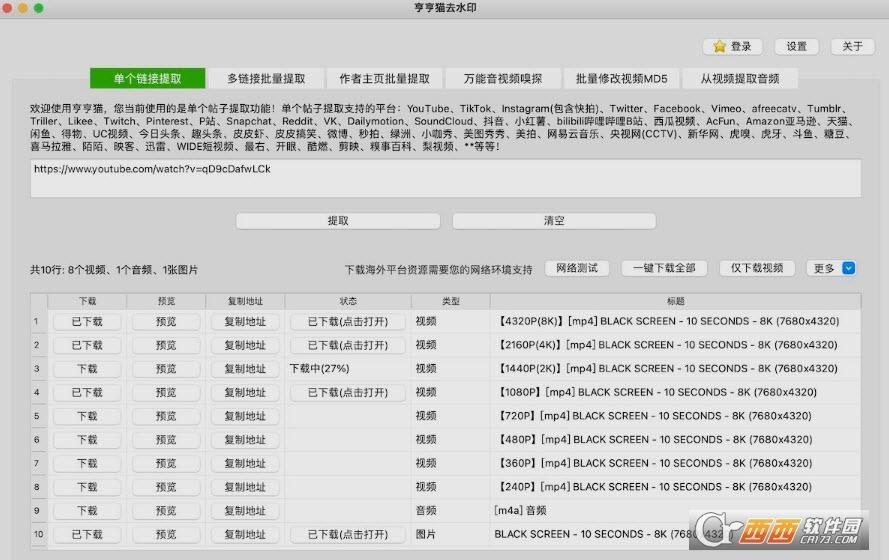Image resolution: width=889 pixels, height=560 pixels.
Task: Preview the 360P video
Action: (166, 464)
